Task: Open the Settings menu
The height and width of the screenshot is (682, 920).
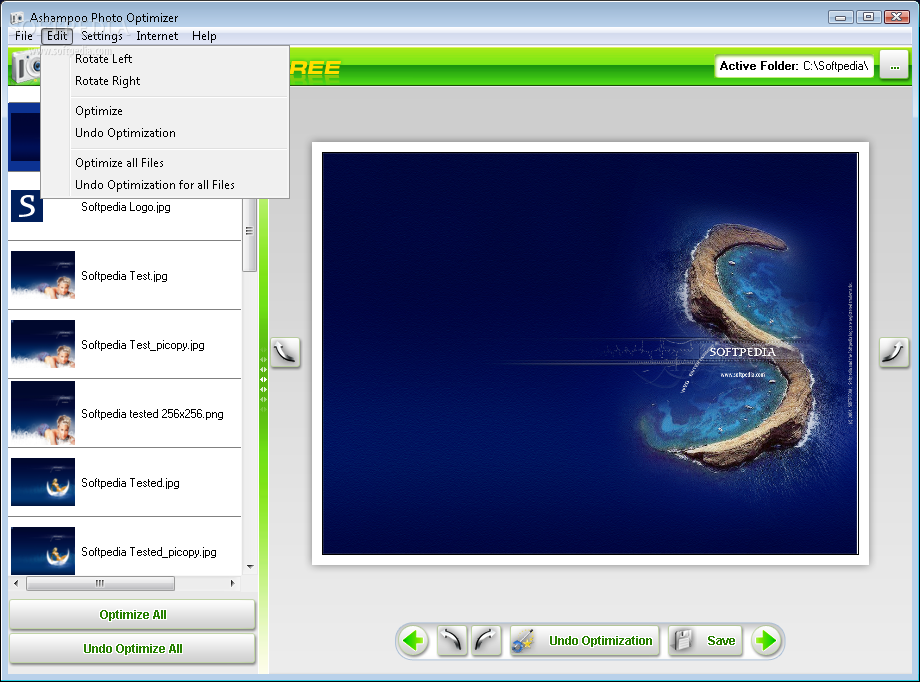Action: click(102, 36)
